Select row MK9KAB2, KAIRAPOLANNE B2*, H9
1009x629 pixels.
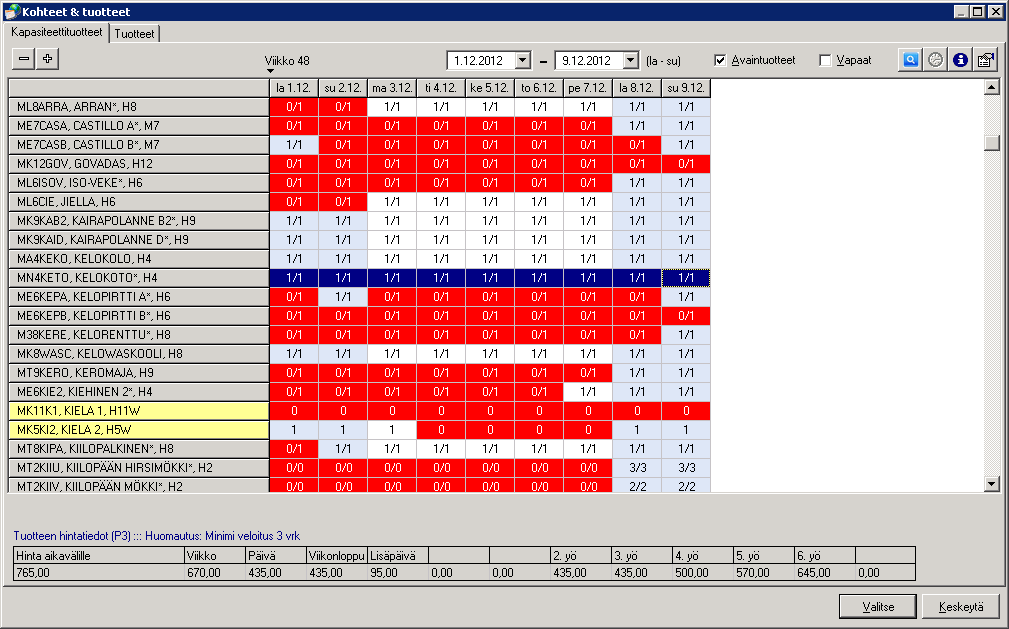tap(139, 221)
